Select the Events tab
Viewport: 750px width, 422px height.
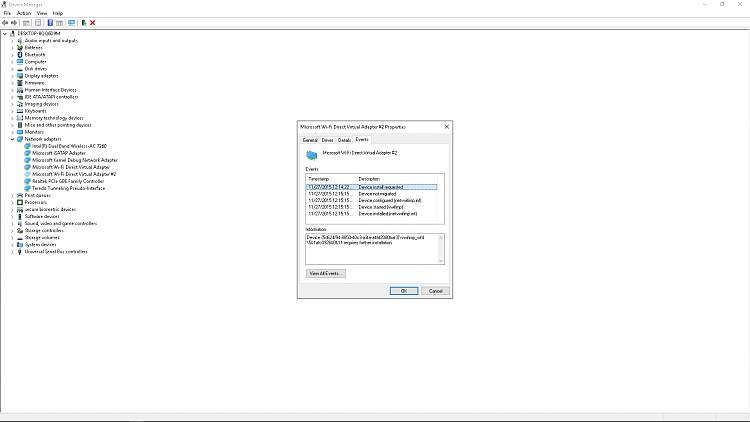click(362, 139)
